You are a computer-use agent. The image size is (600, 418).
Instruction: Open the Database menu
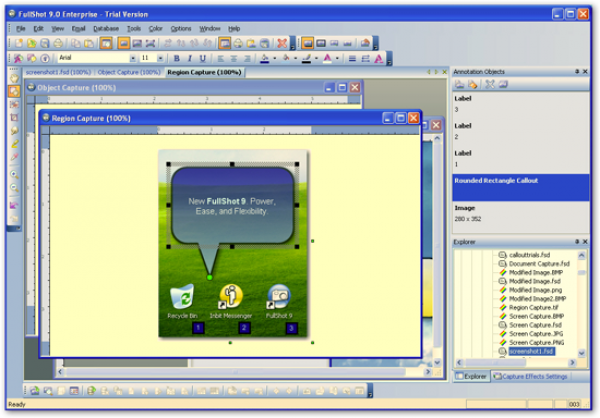click(x=105, y=29)
